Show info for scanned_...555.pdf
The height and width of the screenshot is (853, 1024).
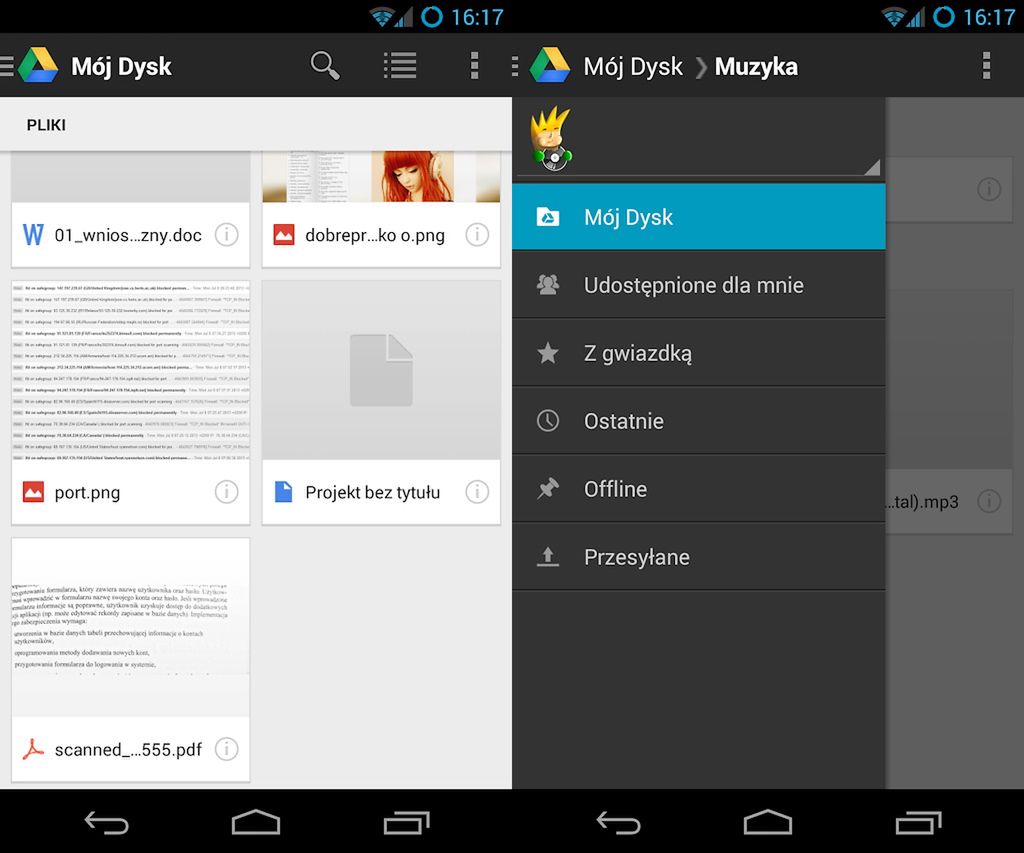tap(227, 749)
